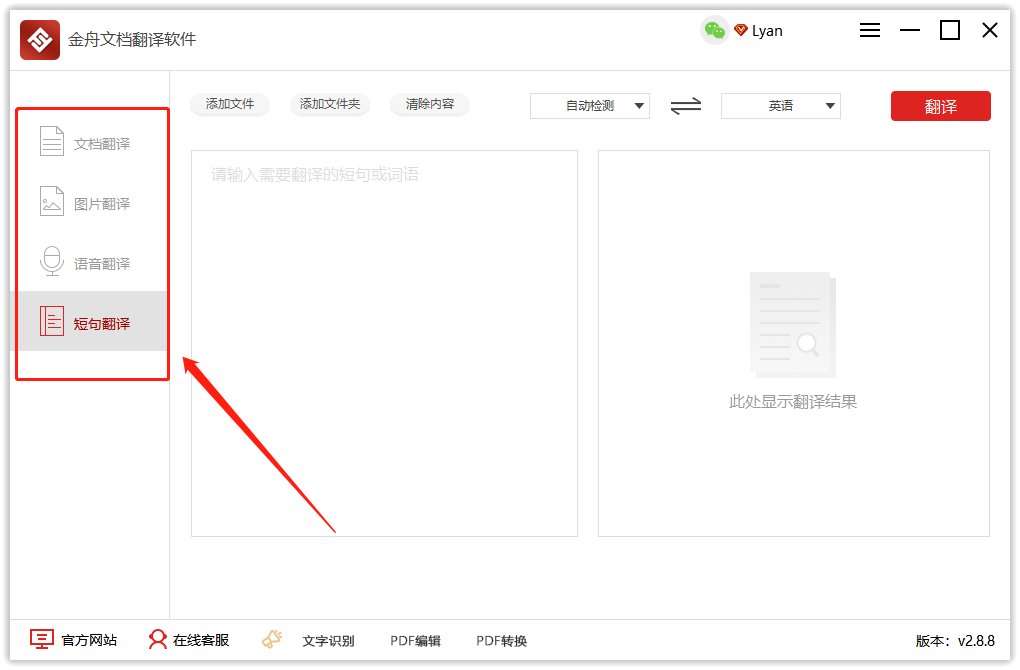Maximize the translation software window
The width and height of the screenshot is (1020, 670).
click(950, 30)
